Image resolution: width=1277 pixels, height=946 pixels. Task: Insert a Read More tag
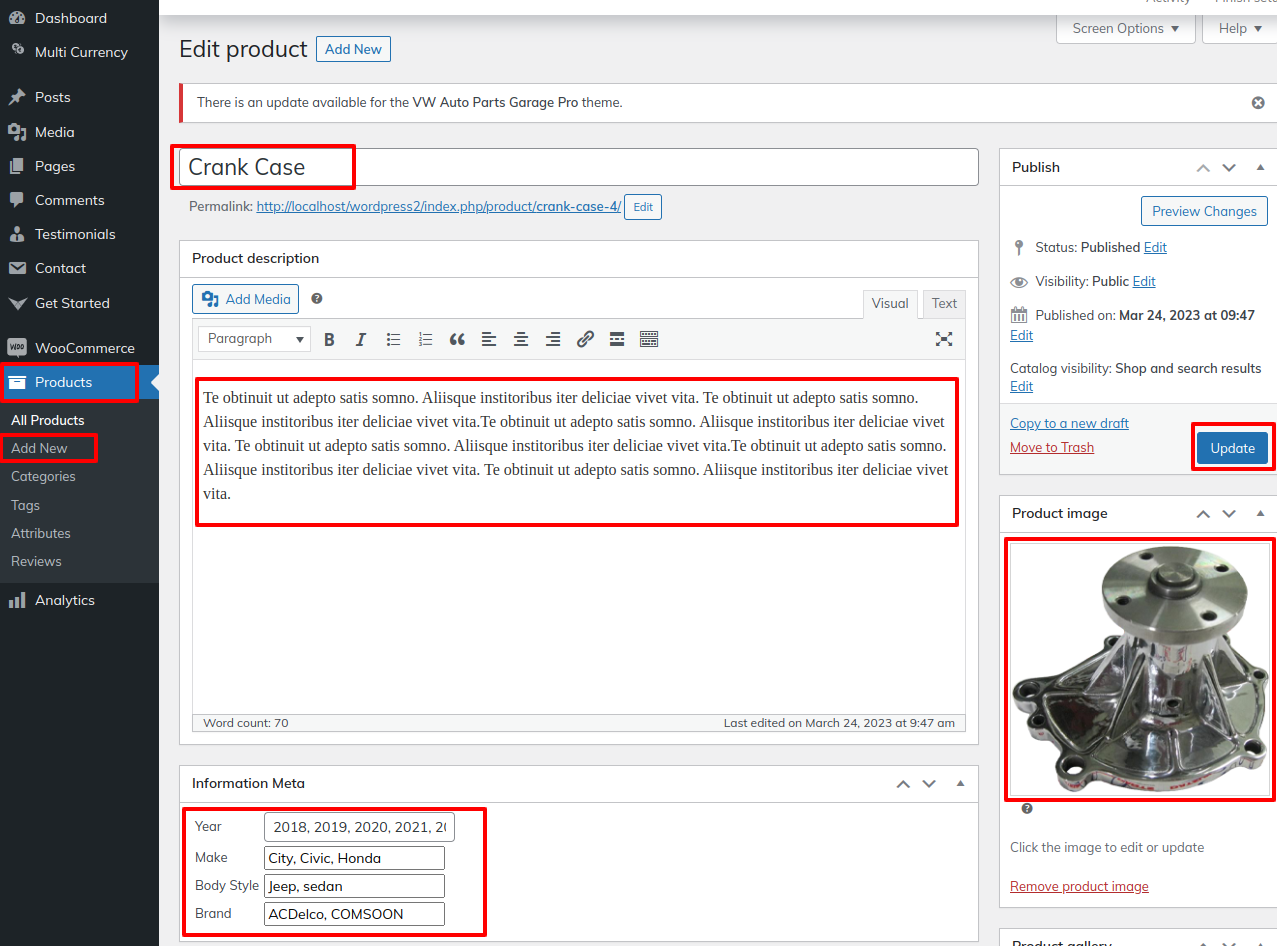617,340
